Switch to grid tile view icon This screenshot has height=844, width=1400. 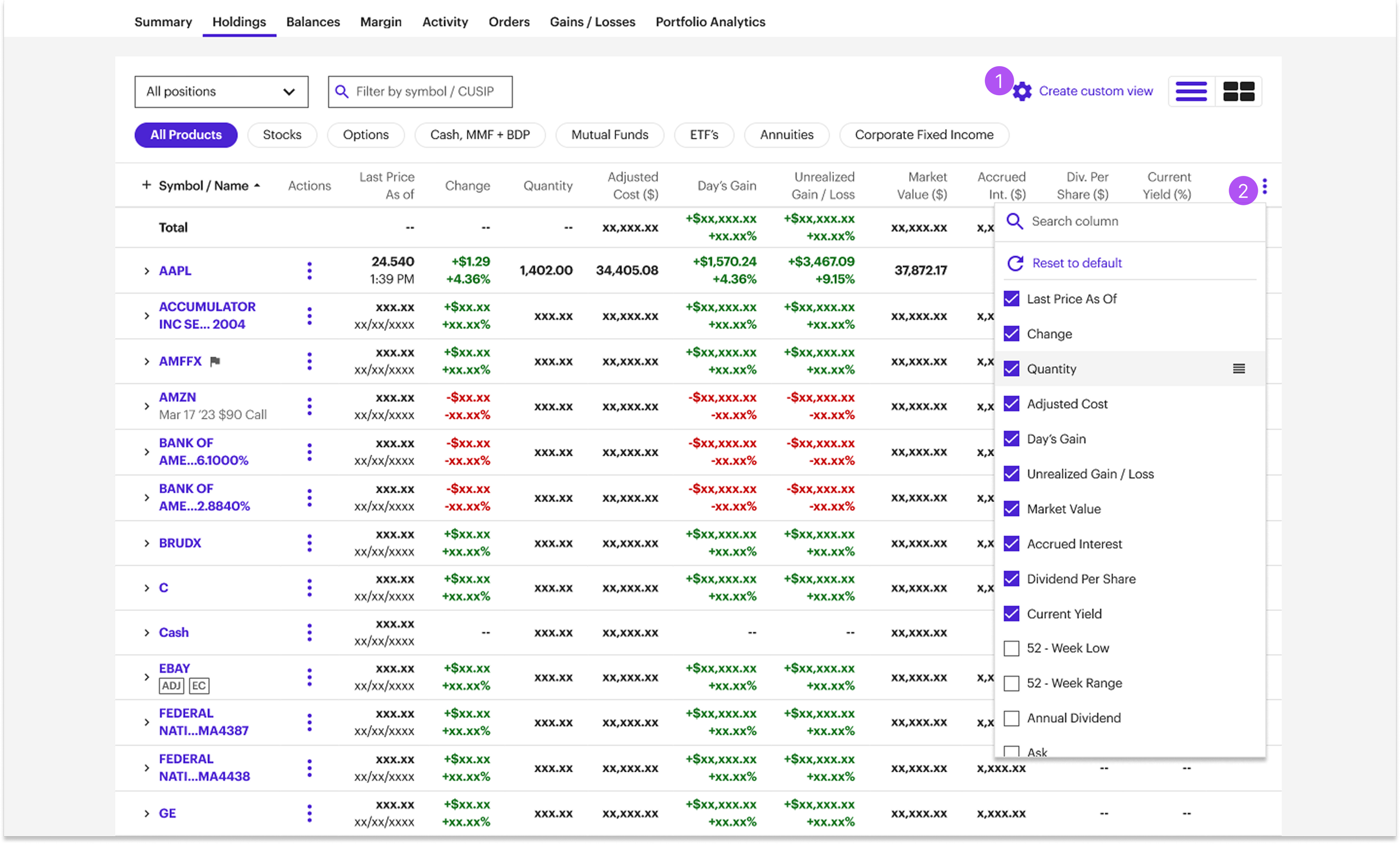1238,91
